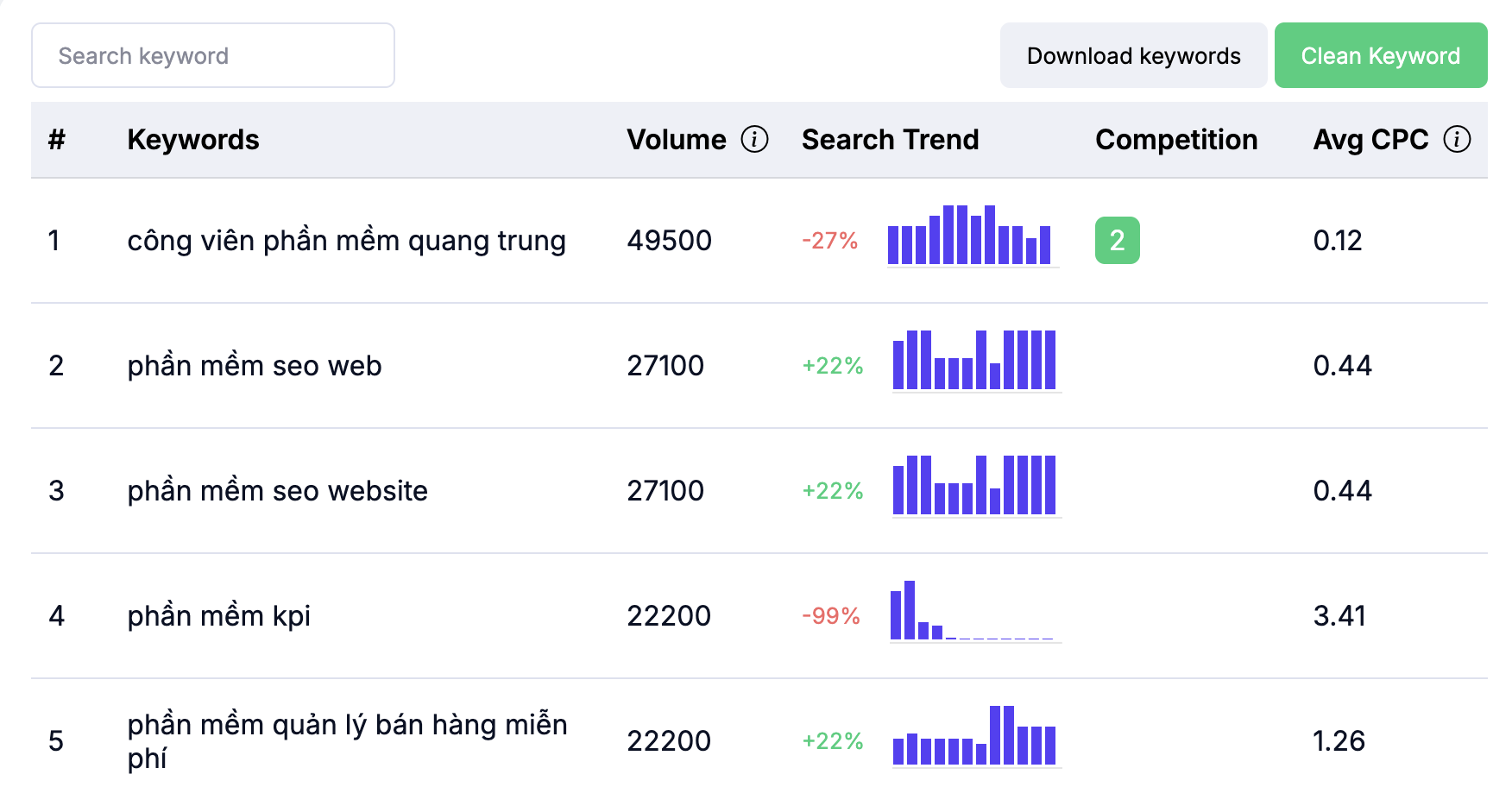Image resolution: width=1512 pixels, height=787 pixels.
Task: Click Avg CPC value 3.41
Action: pyautogui.click(x=1339, y=615)
